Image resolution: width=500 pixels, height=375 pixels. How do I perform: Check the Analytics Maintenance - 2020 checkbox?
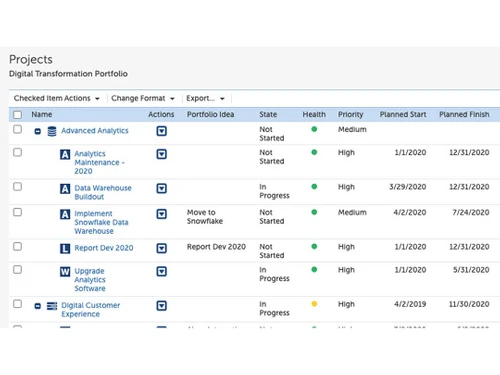pos(17,152)
